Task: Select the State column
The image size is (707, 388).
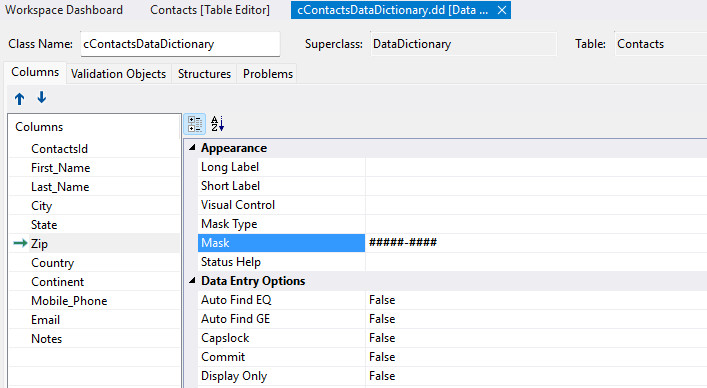Action: [x=94, y=224]
